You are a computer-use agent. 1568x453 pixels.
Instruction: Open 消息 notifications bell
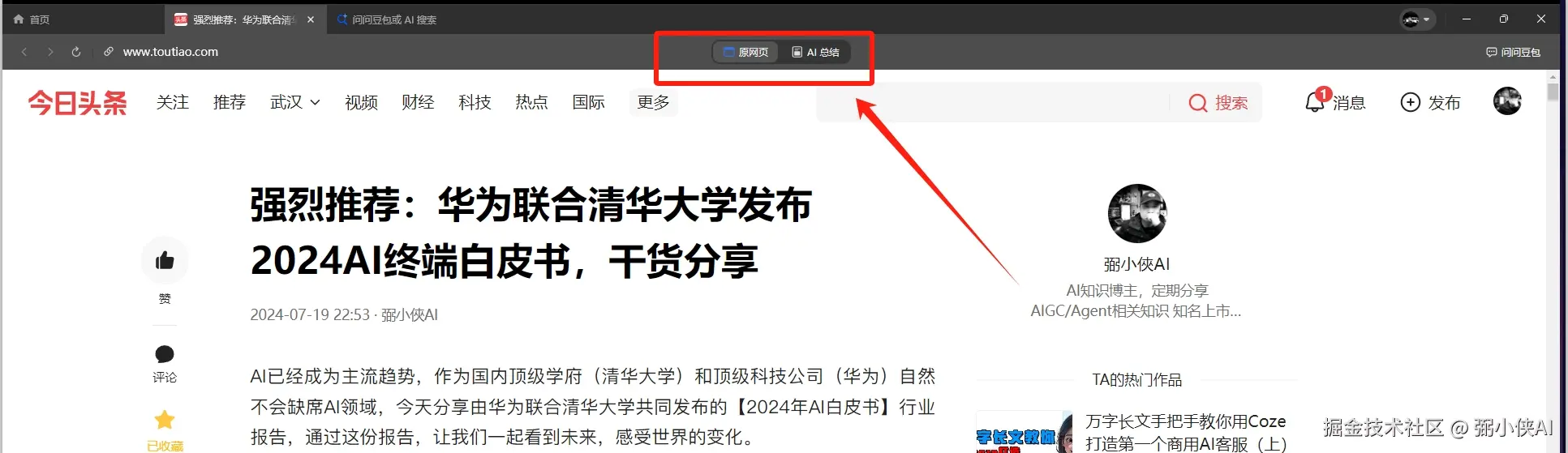coord(1335,102)
